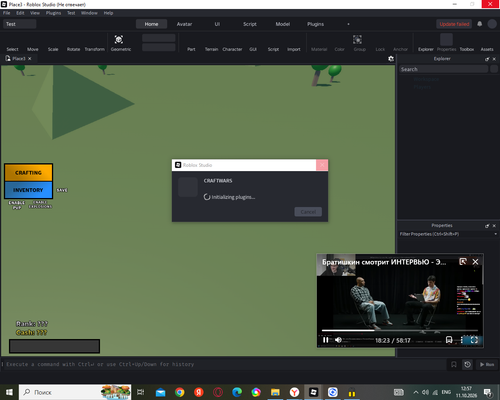The width and height of the screenshot is (500, 400).
Task: Show hidden system tray icons
Action: pos(416,392)
